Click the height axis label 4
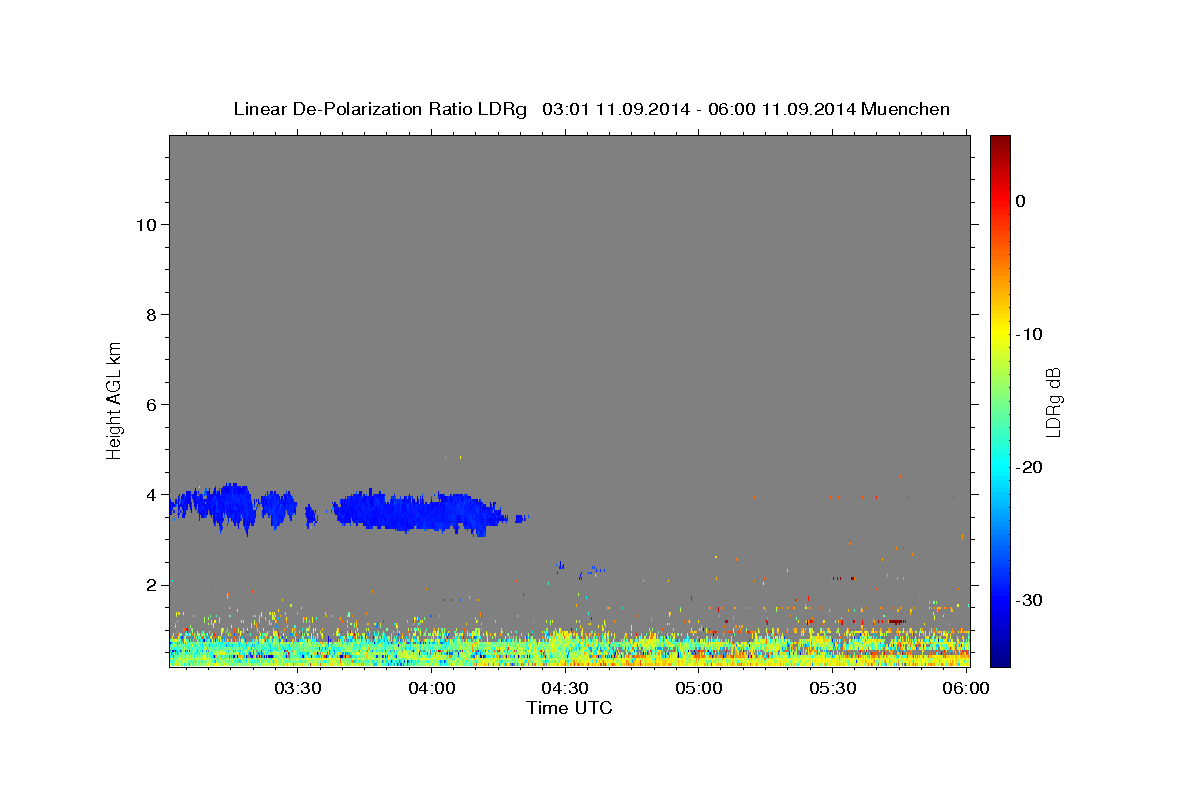The image size is (1200, 800). pyautogui.click(x=150, y=494)
